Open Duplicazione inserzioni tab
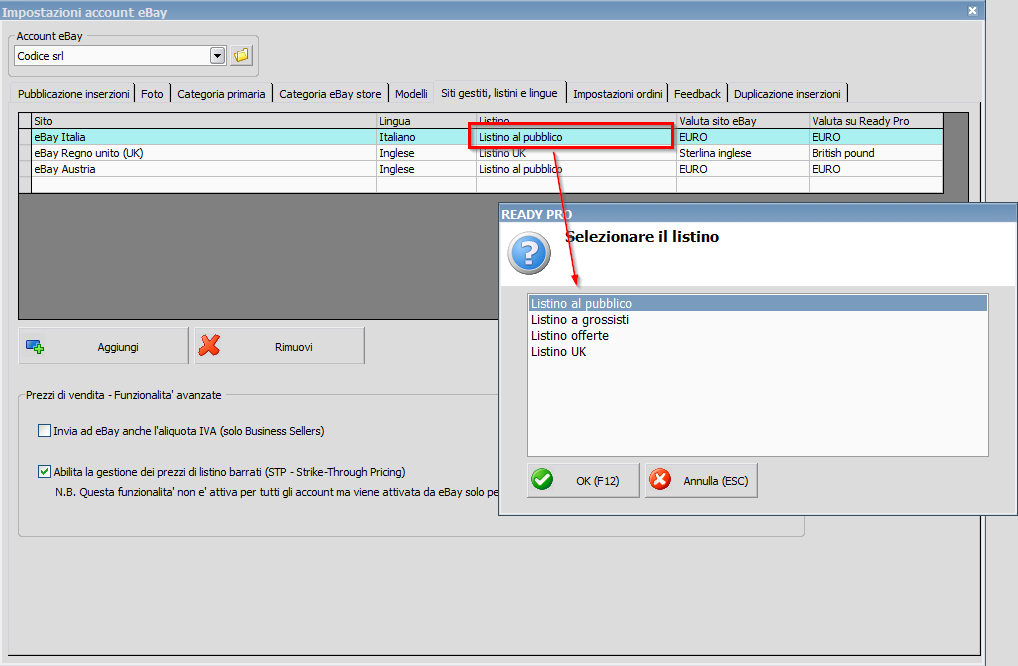The height and width of the screenshot is (666, 1018). point(787,94)
